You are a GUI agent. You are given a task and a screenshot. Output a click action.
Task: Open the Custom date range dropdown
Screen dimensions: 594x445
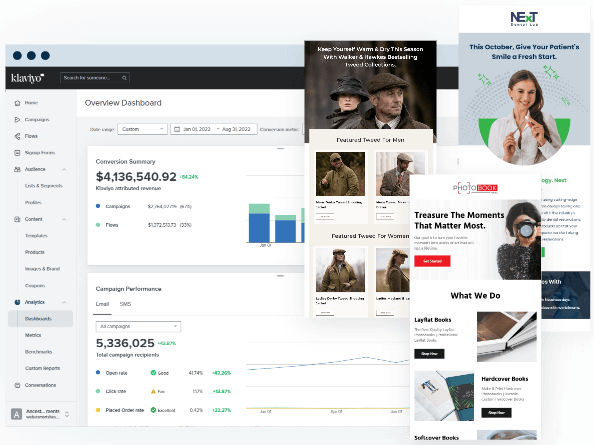point(142,129)
